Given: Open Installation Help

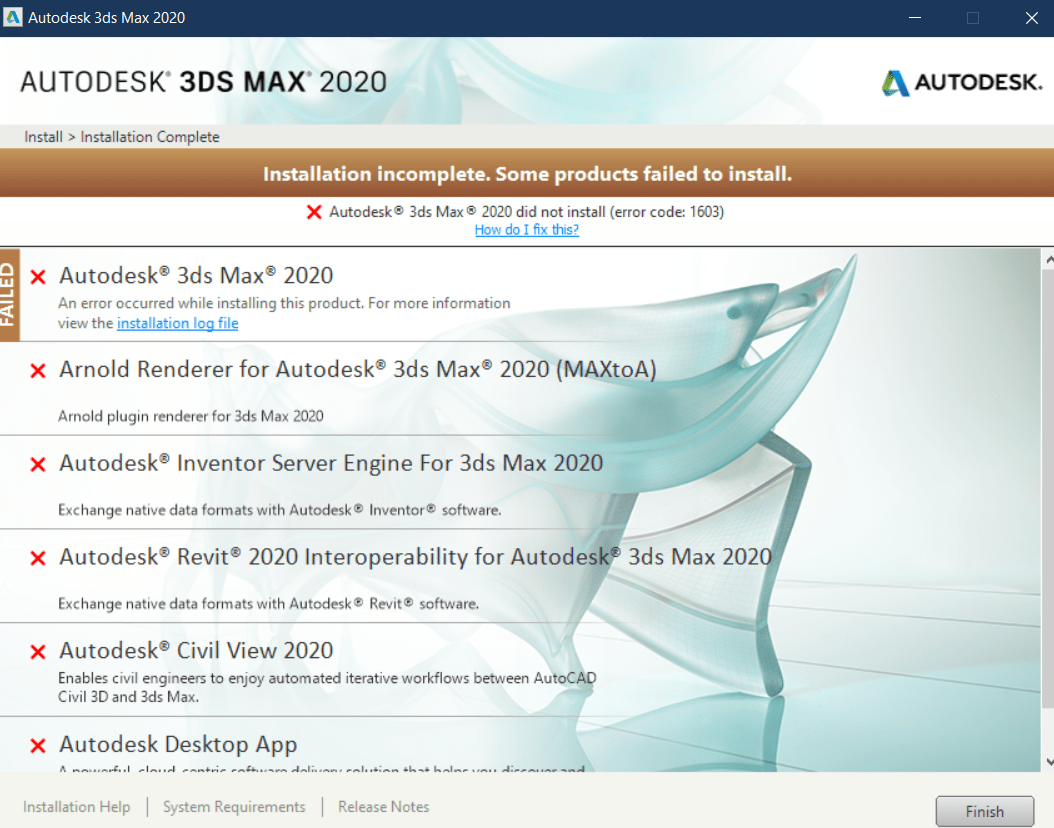Looking at the screenshot, I should tap(77, 806).
